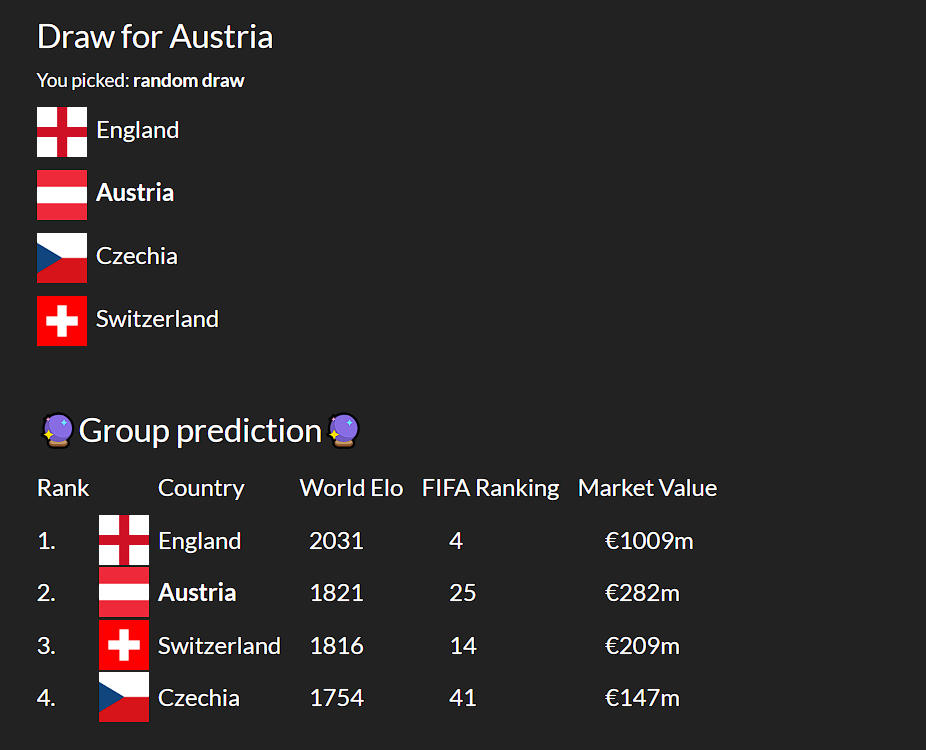Click Czechia flag in prediction table
Image resolution: width=926 pixels, height=750 pixels.
124,697
